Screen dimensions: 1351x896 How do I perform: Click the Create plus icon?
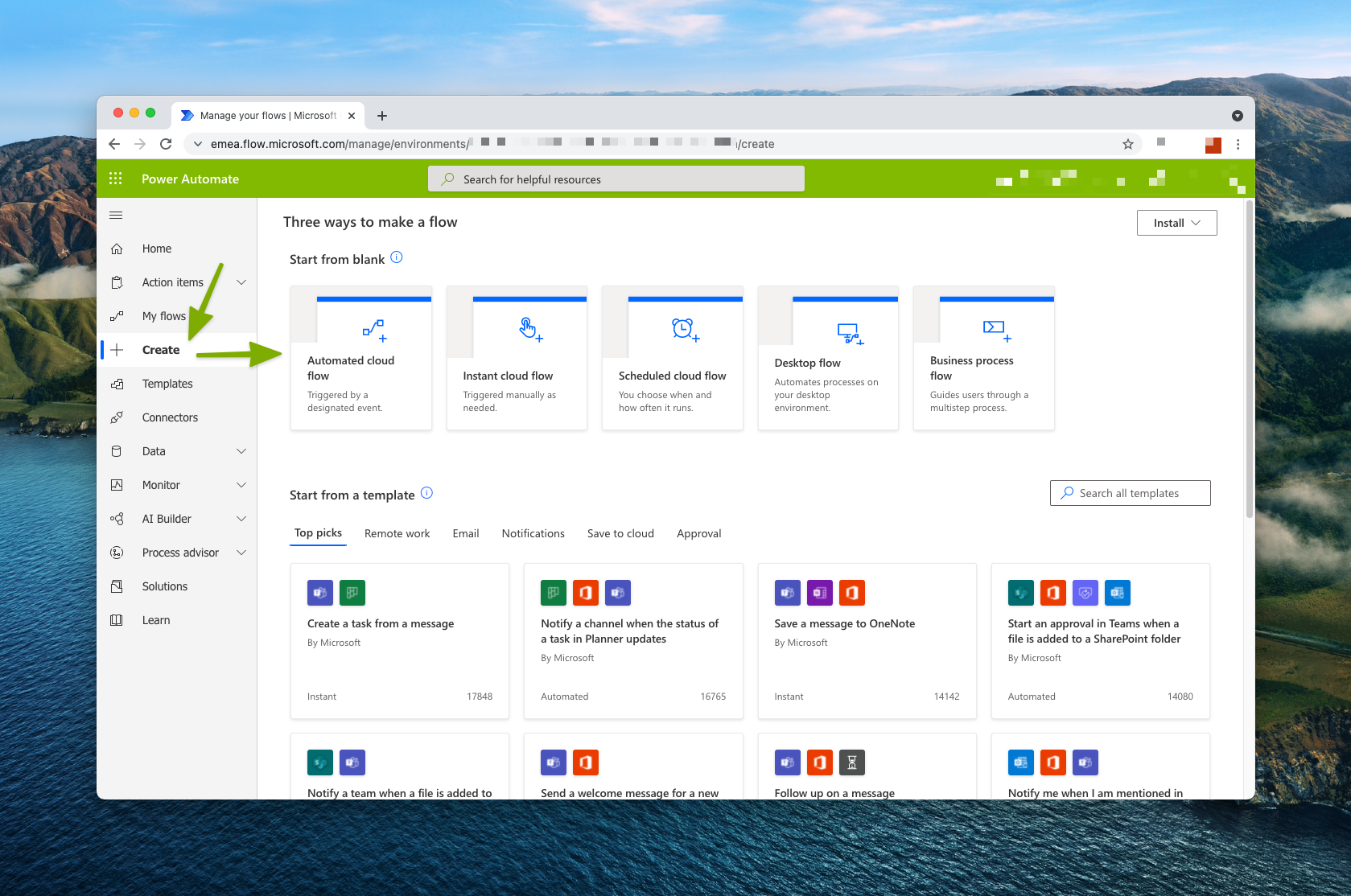click(117, 350)
